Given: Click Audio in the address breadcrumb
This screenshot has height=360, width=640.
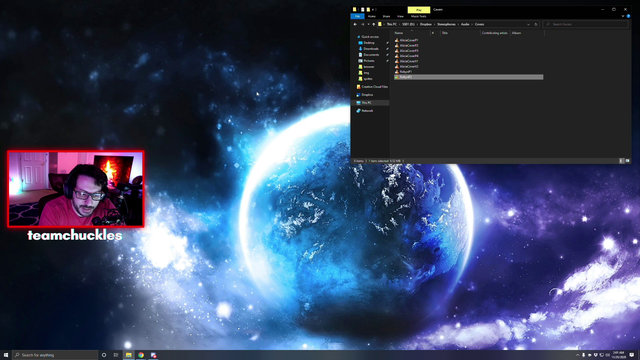Looking at the screenshot, I should point(465,24).
